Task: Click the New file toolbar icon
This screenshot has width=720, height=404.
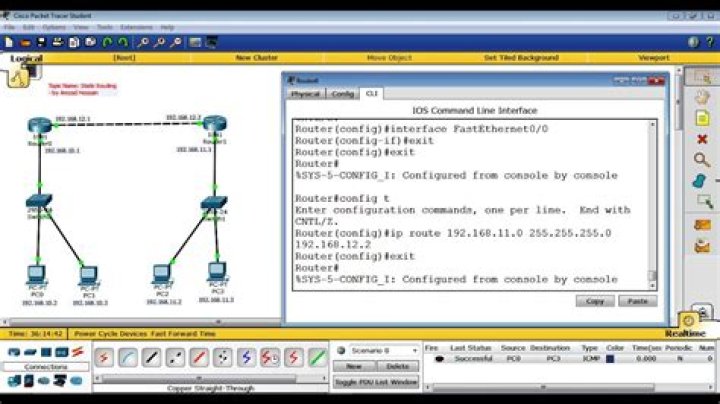Action: click(x=9, y=43)
